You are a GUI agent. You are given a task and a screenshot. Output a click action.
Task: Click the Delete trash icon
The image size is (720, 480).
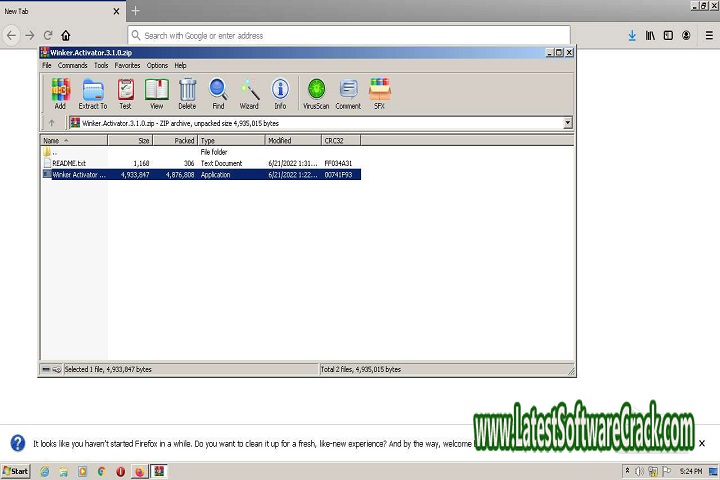pos(187,94)
